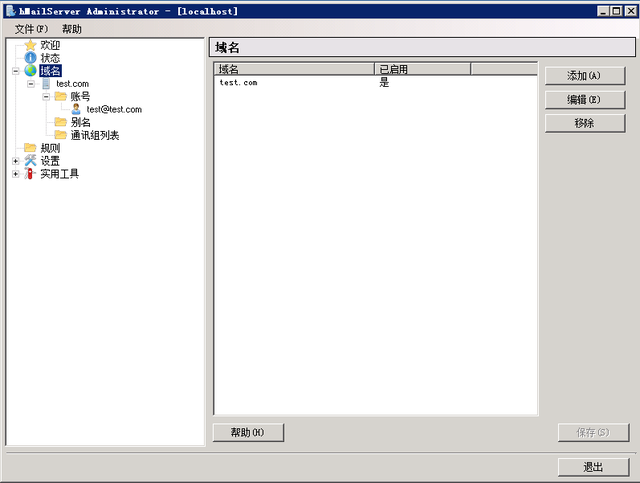The height and width of the screenshot is (483, 640).
Task: Click the pocket-knife icon beside 实用工具
Action: (x=29, y=174)
